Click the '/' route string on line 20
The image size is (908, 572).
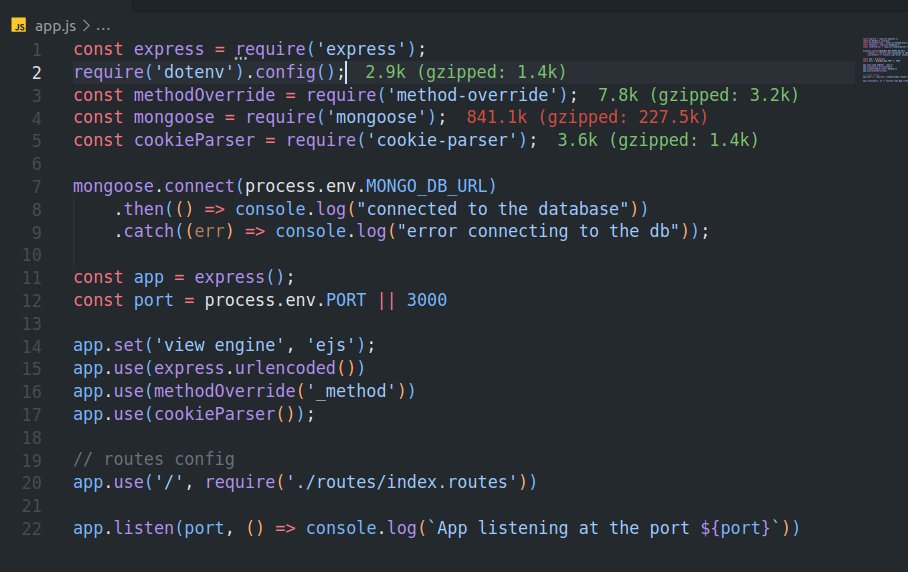(x=169, y=482)
